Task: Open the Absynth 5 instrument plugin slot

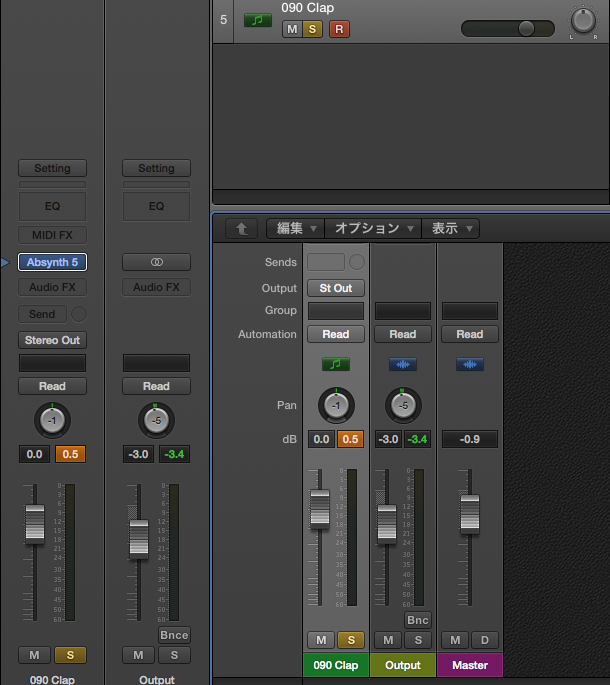Action: click(52, 262)
